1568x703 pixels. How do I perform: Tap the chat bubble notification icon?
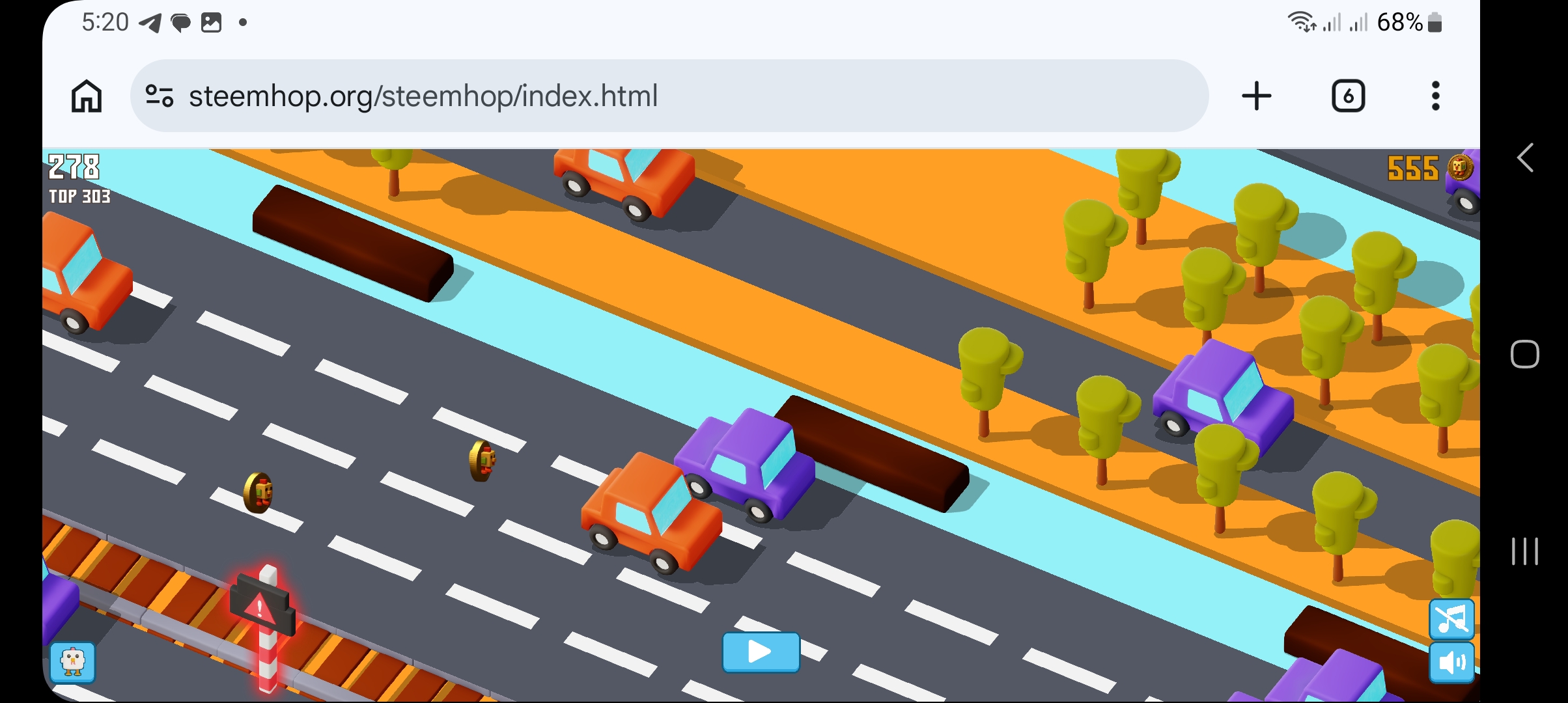point(180,23)
